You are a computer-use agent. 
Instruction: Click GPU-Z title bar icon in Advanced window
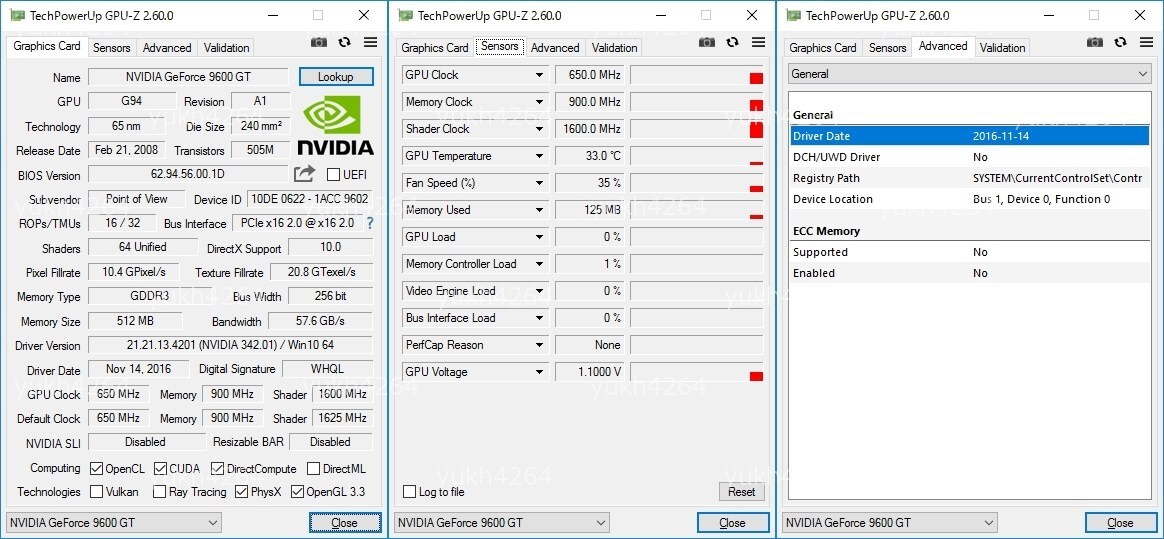(794, 15)
